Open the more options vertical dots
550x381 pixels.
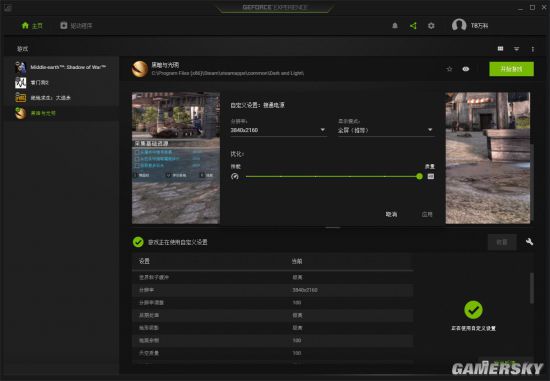pos(532,49)
